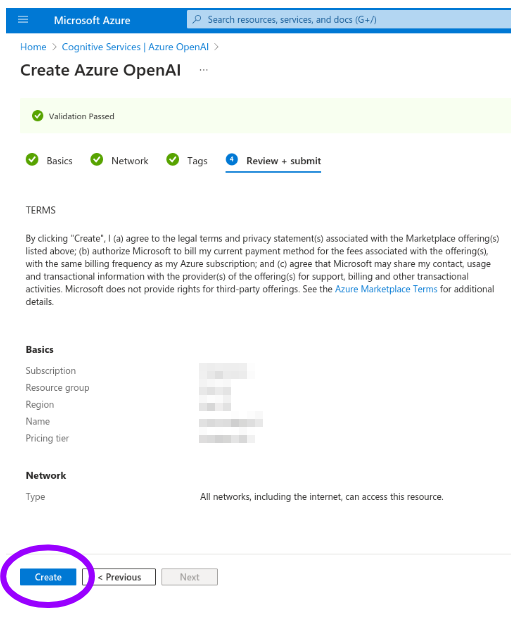This screenshot has width=511, height=617.
Task: Click the Pricing tier label
Action: (x=47, y=438)
